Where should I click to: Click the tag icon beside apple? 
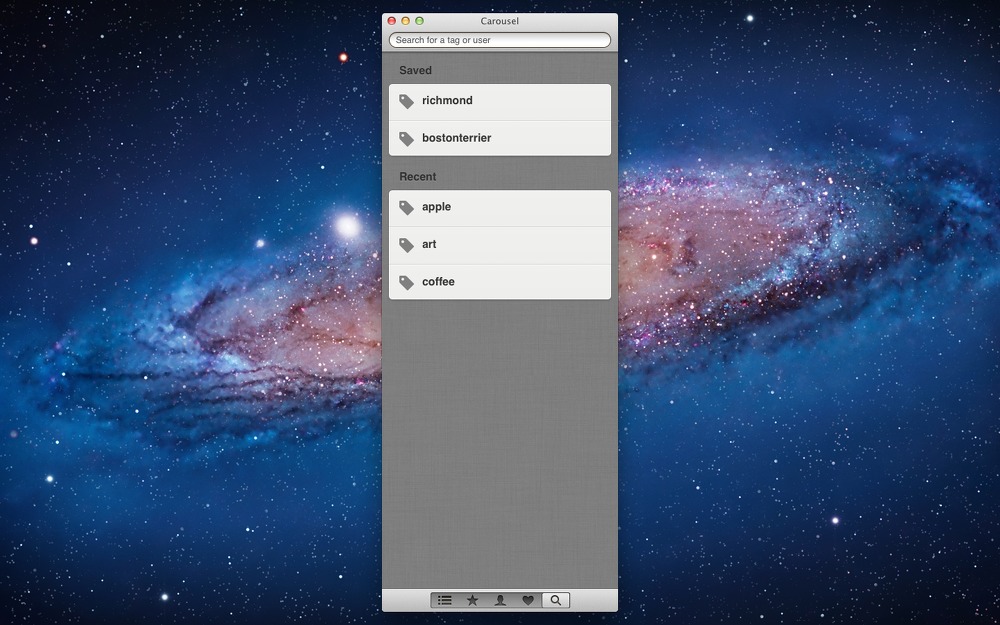click(x=406, y=207)
